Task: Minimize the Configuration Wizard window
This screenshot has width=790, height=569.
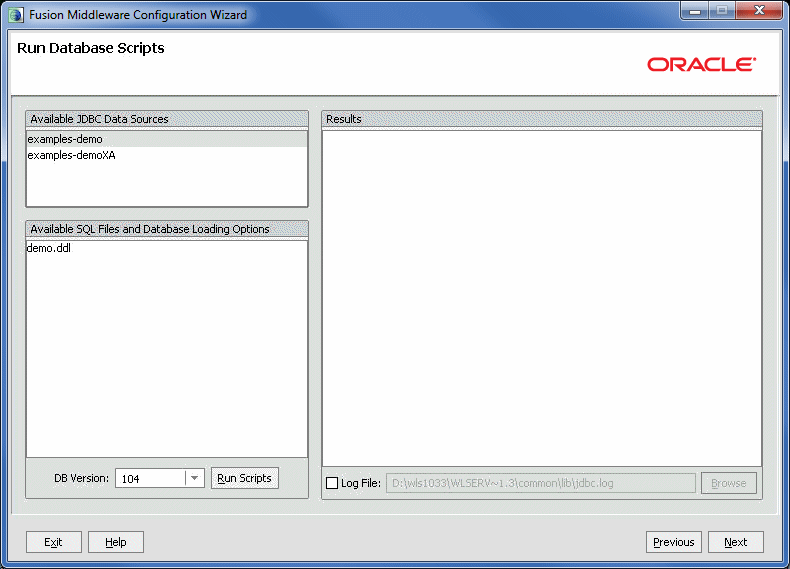Action: tap(695, 11)
